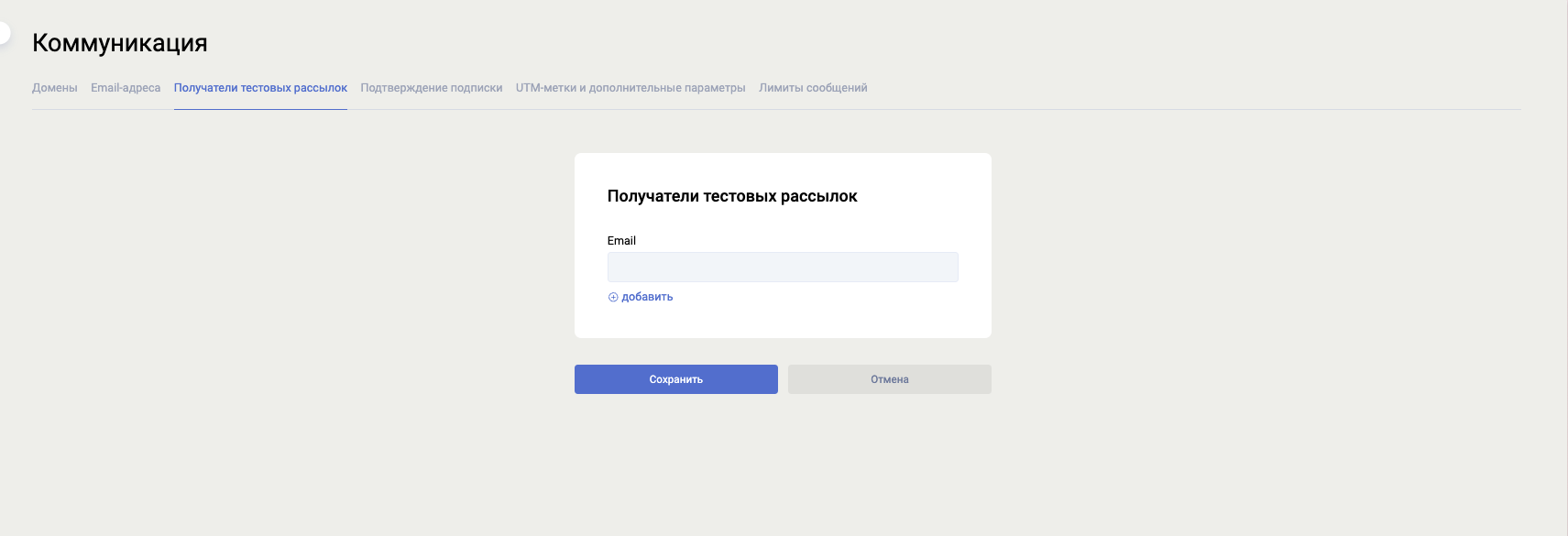Click the plus icon beside добавить

(x=613, y=297)
